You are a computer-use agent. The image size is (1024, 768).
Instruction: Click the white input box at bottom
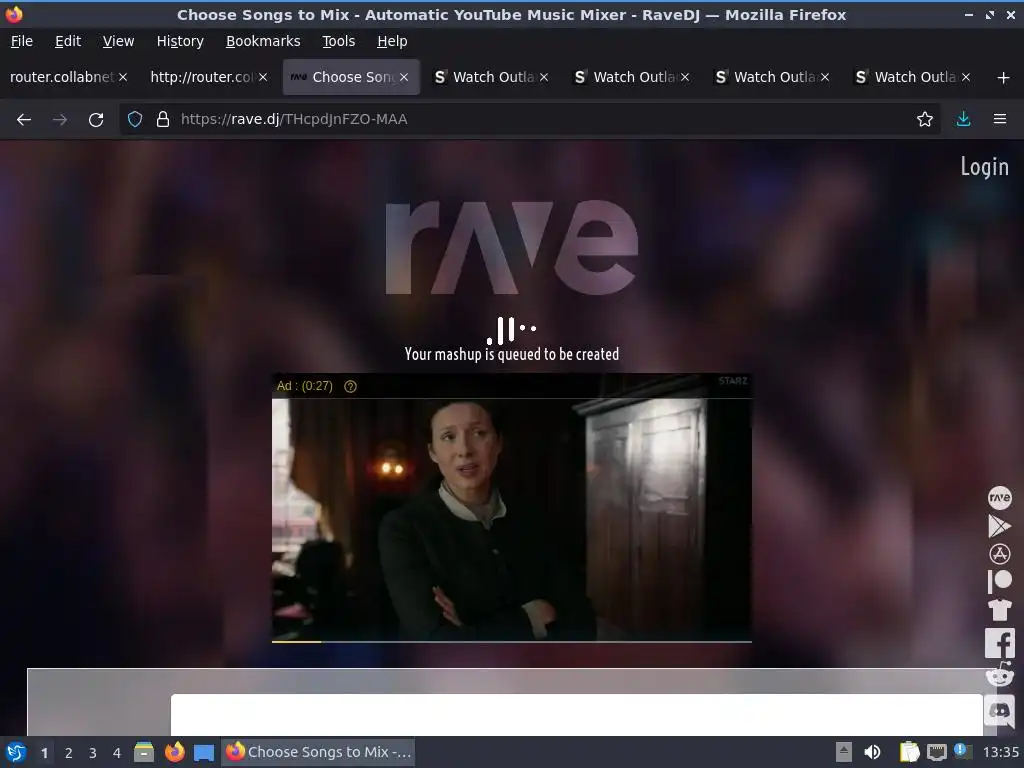click(576, 714)
